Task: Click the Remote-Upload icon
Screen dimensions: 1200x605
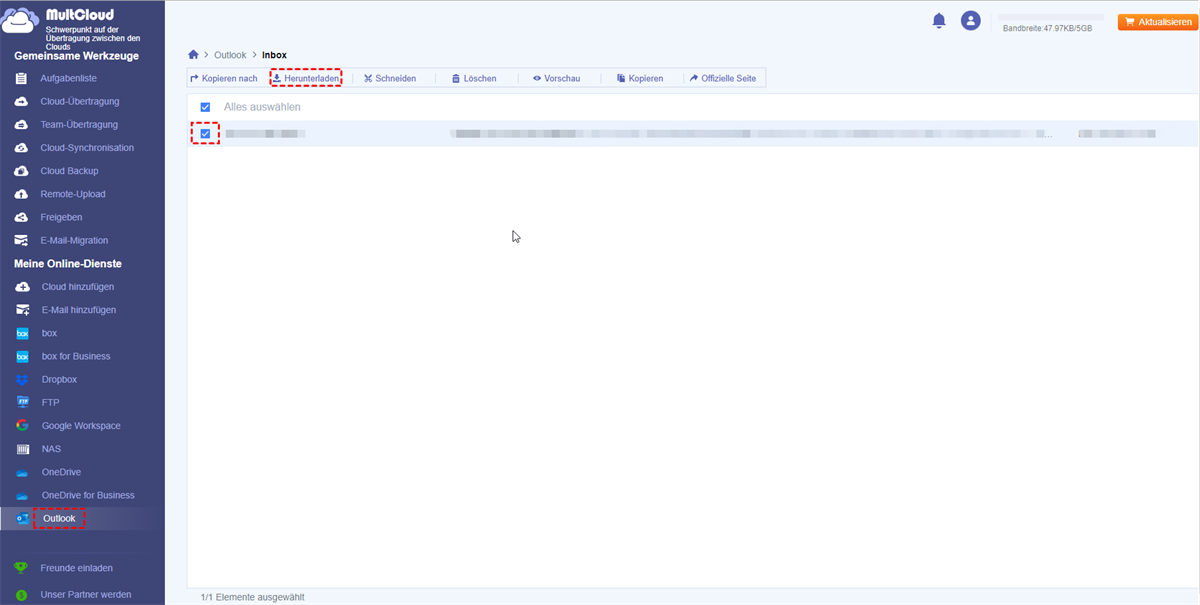Action: 21,194
